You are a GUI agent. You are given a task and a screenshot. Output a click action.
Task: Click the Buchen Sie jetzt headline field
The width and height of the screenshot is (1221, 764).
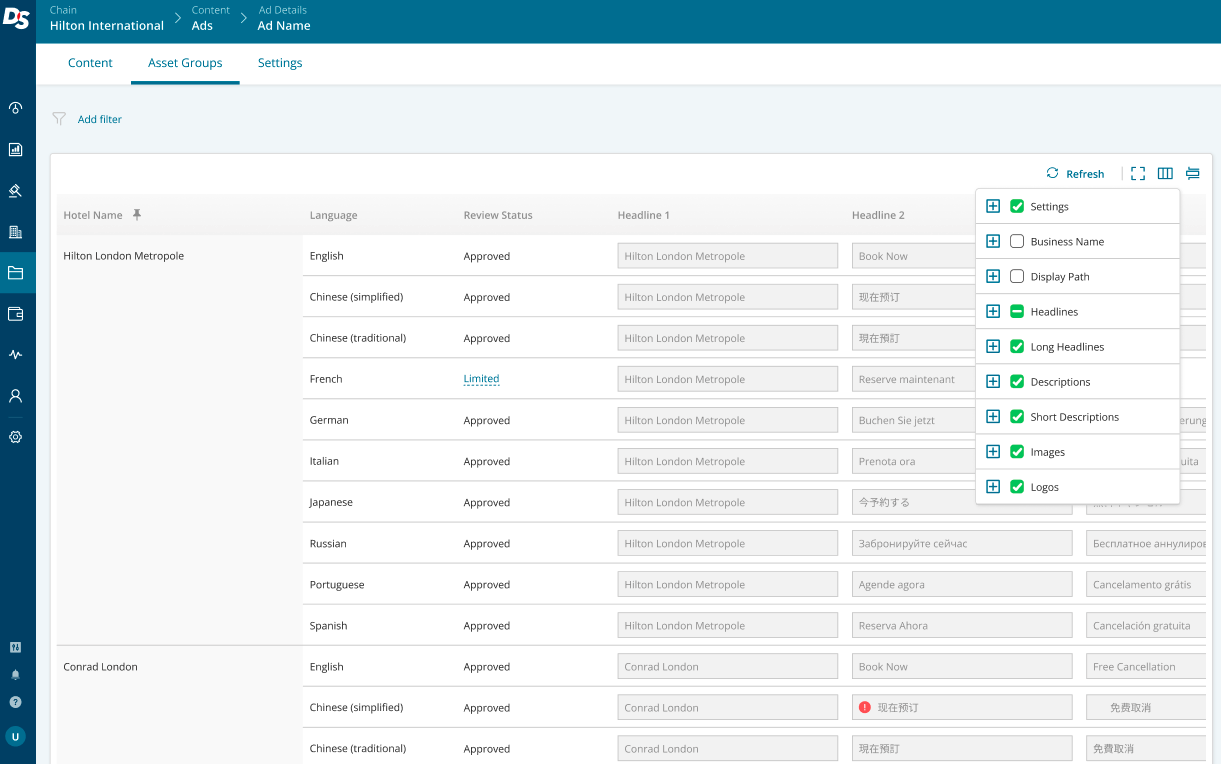(962, 420)
